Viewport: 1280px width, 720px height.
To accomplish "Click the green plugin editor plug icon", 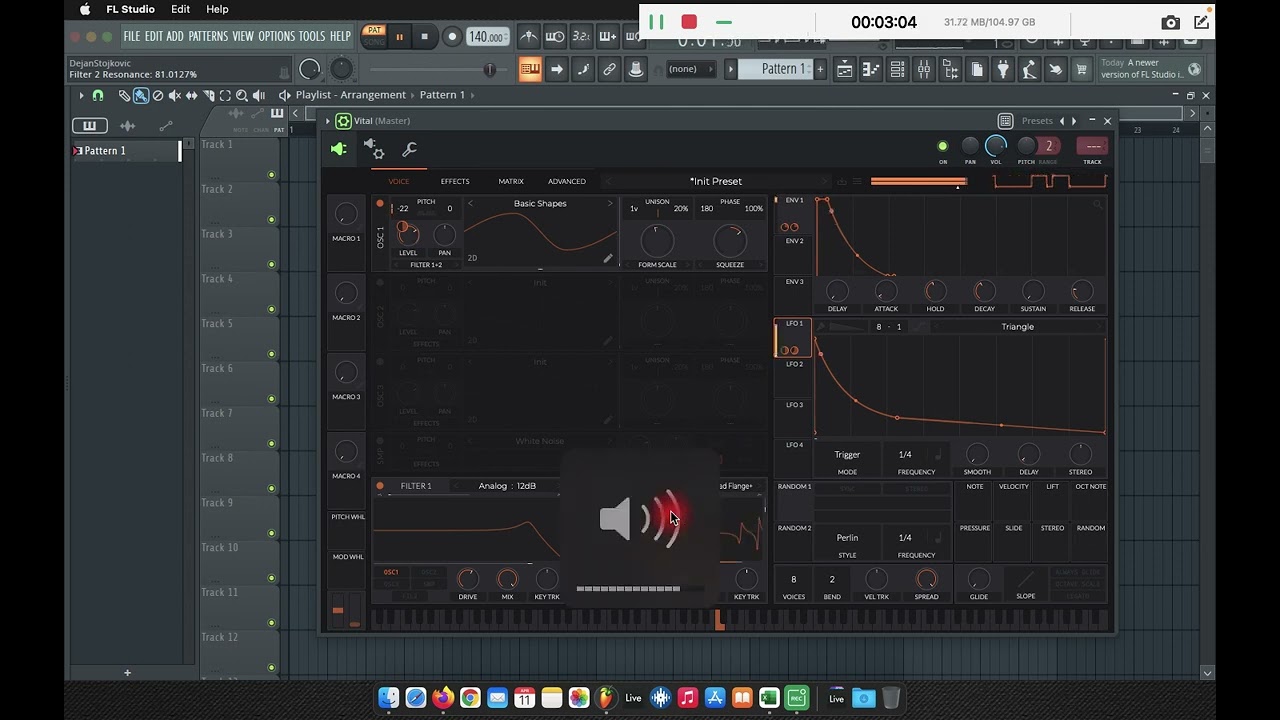I will click(x=339, y=149).
